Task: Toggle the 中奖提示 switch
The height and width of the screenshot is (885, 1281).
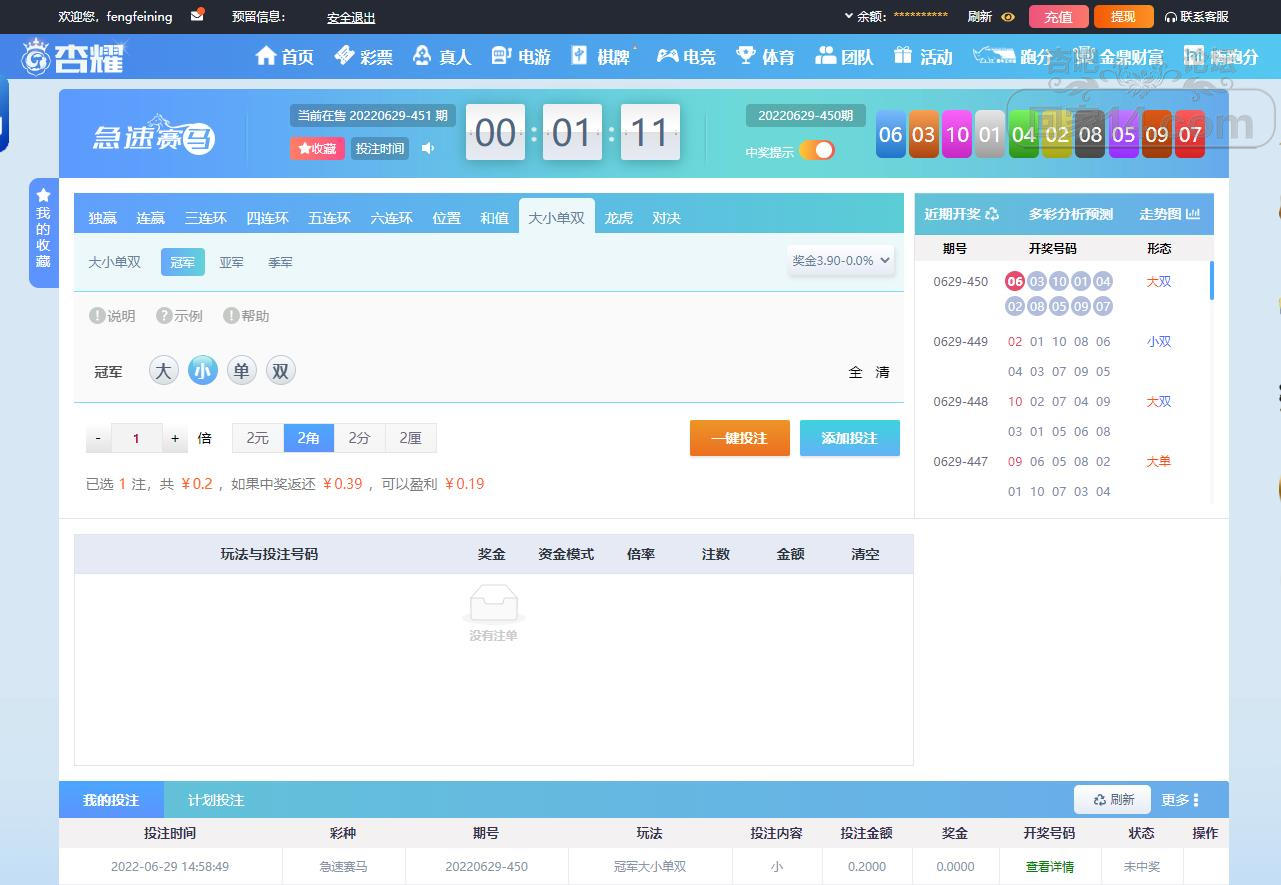Action: click(x=816, y=151)
